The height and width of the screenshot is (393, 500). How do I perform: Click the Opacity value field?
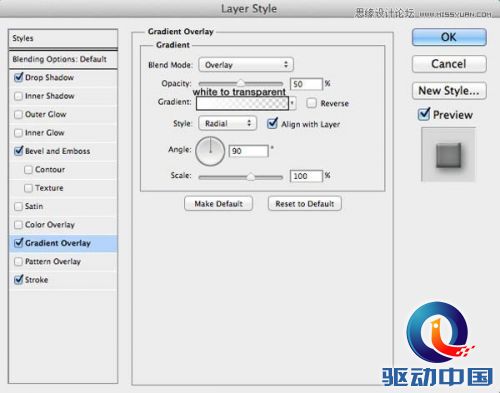306,84
